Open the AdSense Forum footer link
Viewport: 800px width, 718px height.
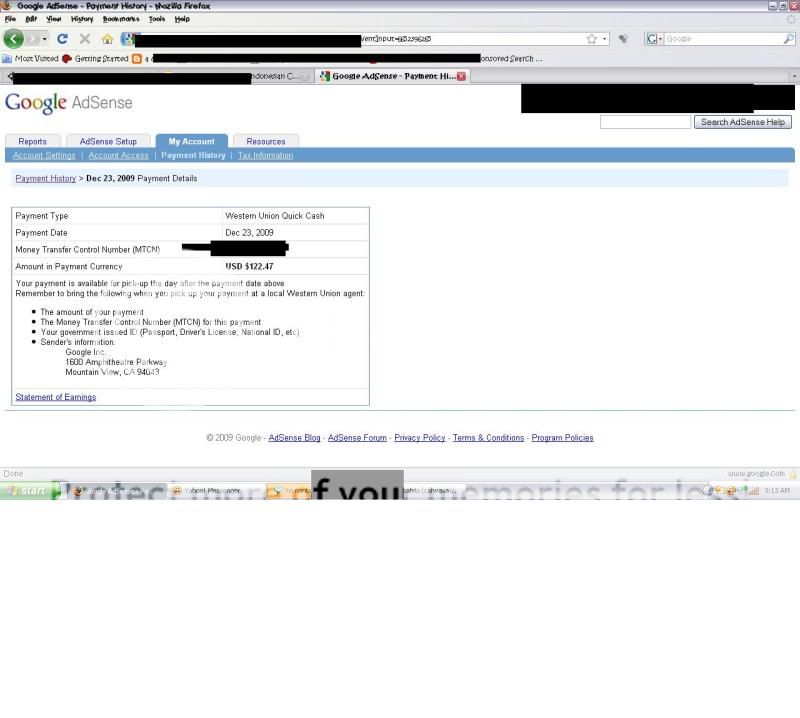(x=357, y=438)
